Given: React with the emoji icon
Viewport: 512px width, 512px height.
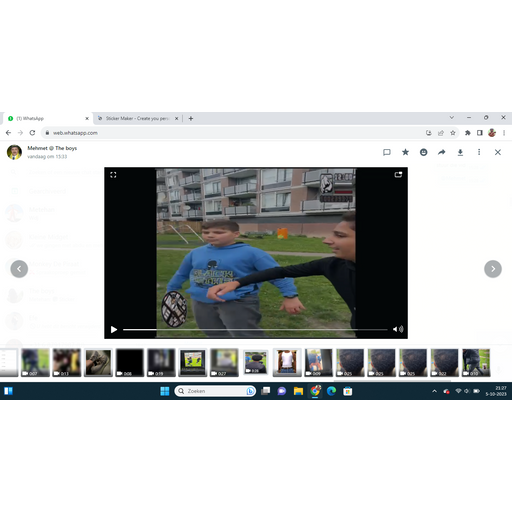Looking at the screenshot, I should 423,152.
